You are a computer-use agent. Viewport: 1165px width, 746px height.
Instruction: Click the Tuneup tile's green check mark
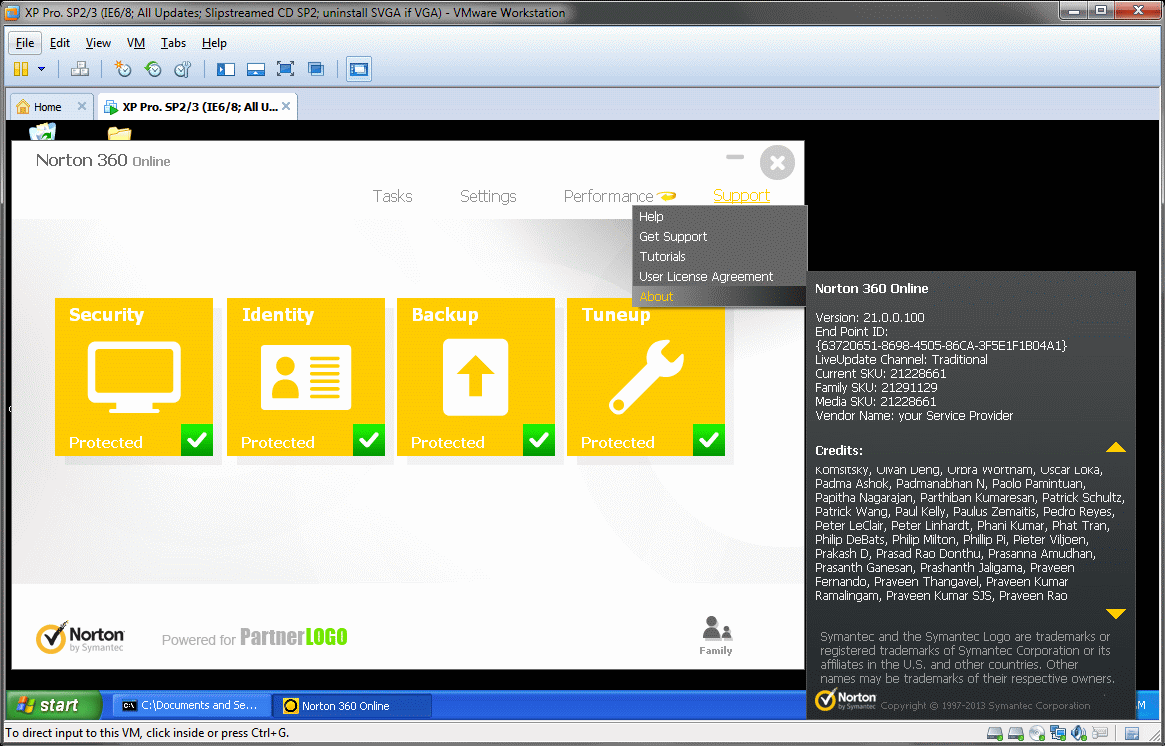pyautogui.click(x=709, y=440)
